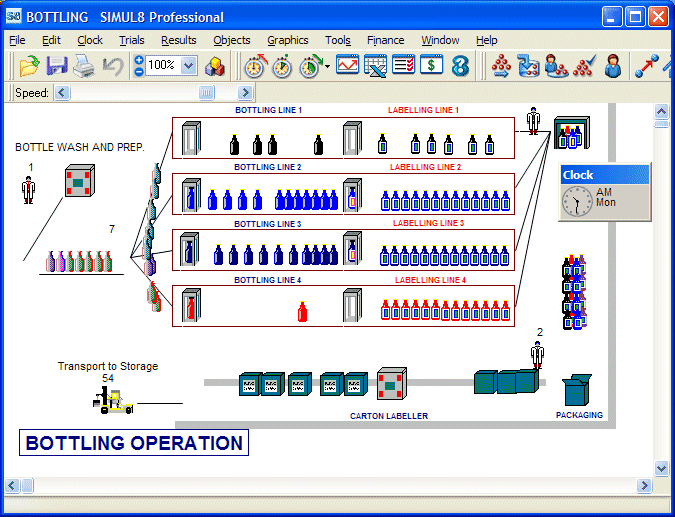Click the Print icon in toolbar
This screenshot has height=517, width=675.
[x=84, y=66]
